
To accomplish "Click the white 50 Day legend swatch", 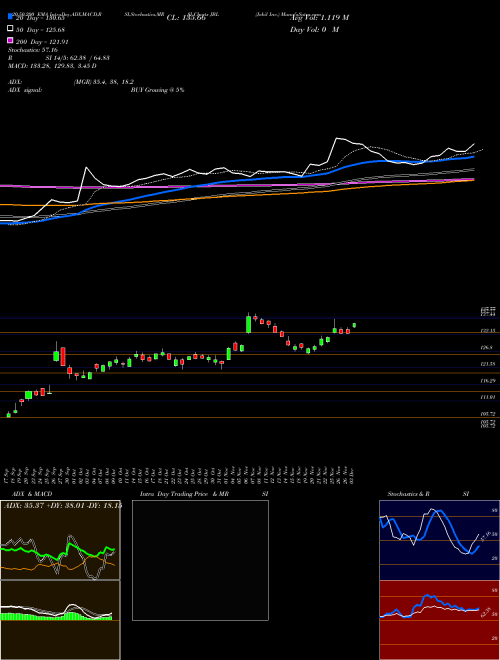I will [11, 29].
